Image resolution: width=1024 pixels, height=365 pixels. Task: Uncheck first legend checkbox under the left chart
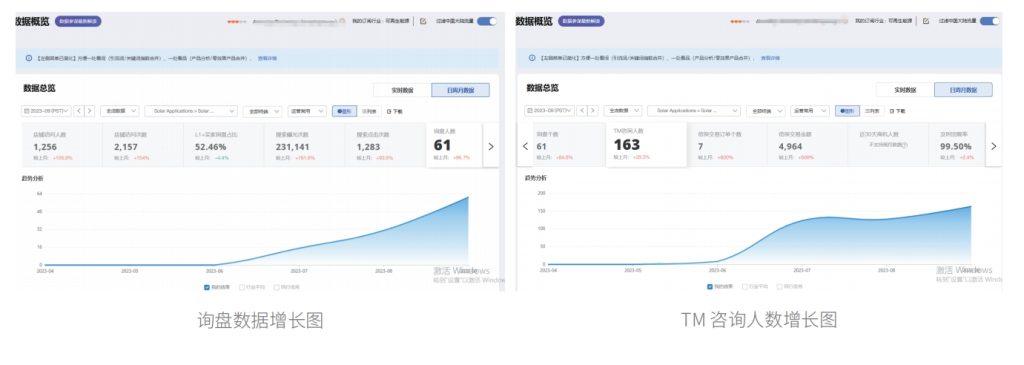tap(207, 287)
